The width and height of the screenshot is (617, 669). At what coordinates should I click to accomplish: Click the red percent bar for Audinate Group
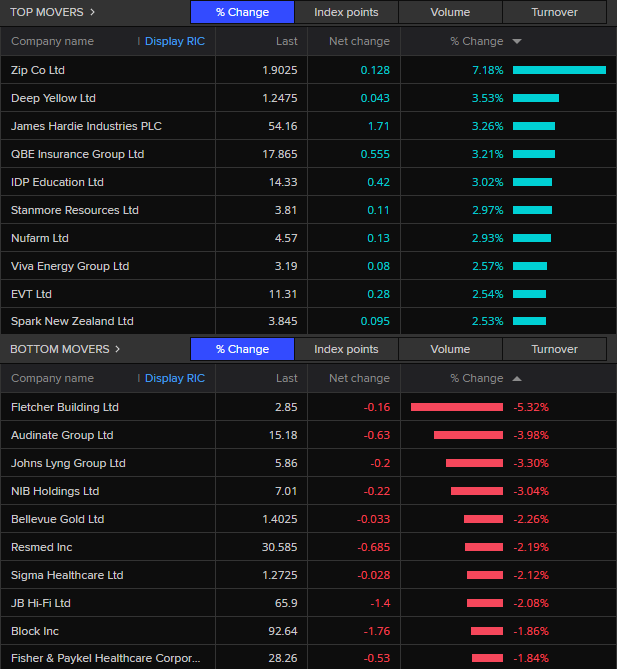(468, 435)
